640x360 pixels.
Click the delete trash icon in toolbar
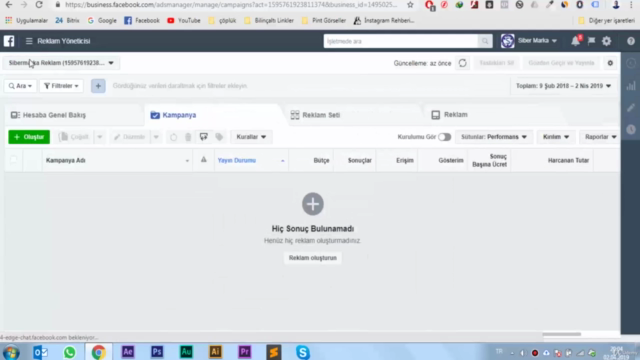(188, 137)
